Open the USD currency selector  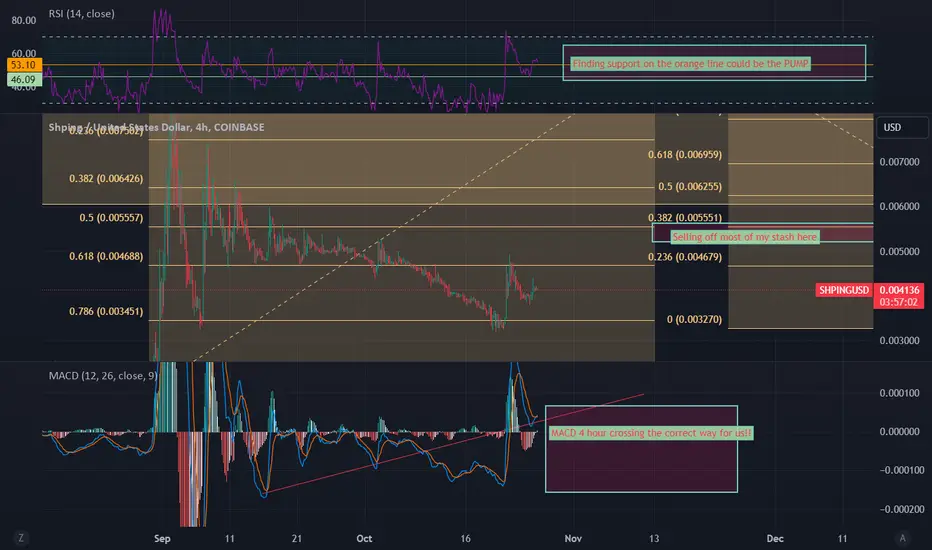coord(902,127)
